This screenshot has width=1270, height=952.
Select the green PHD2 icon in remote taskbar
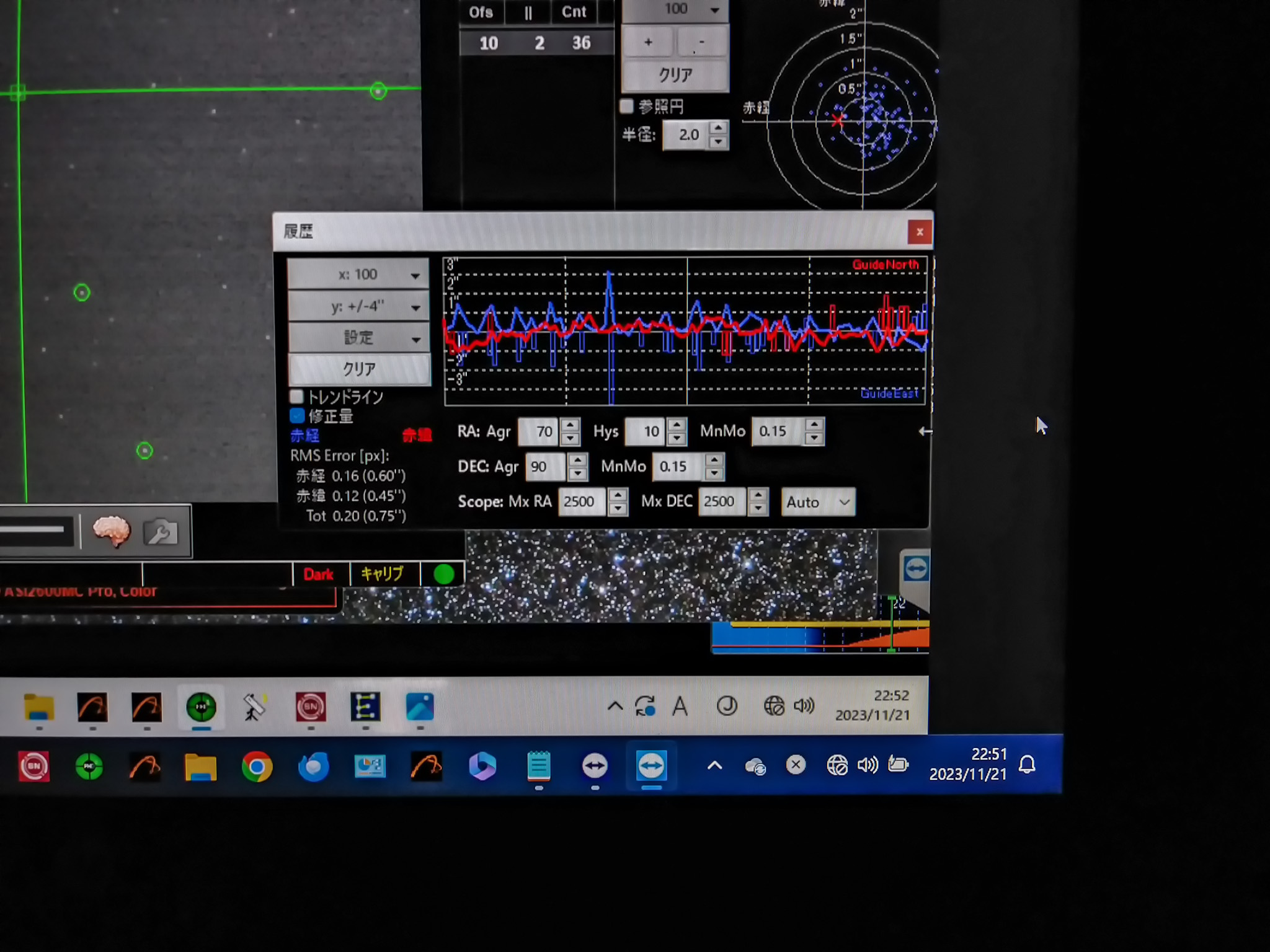(x=201, y=707)
